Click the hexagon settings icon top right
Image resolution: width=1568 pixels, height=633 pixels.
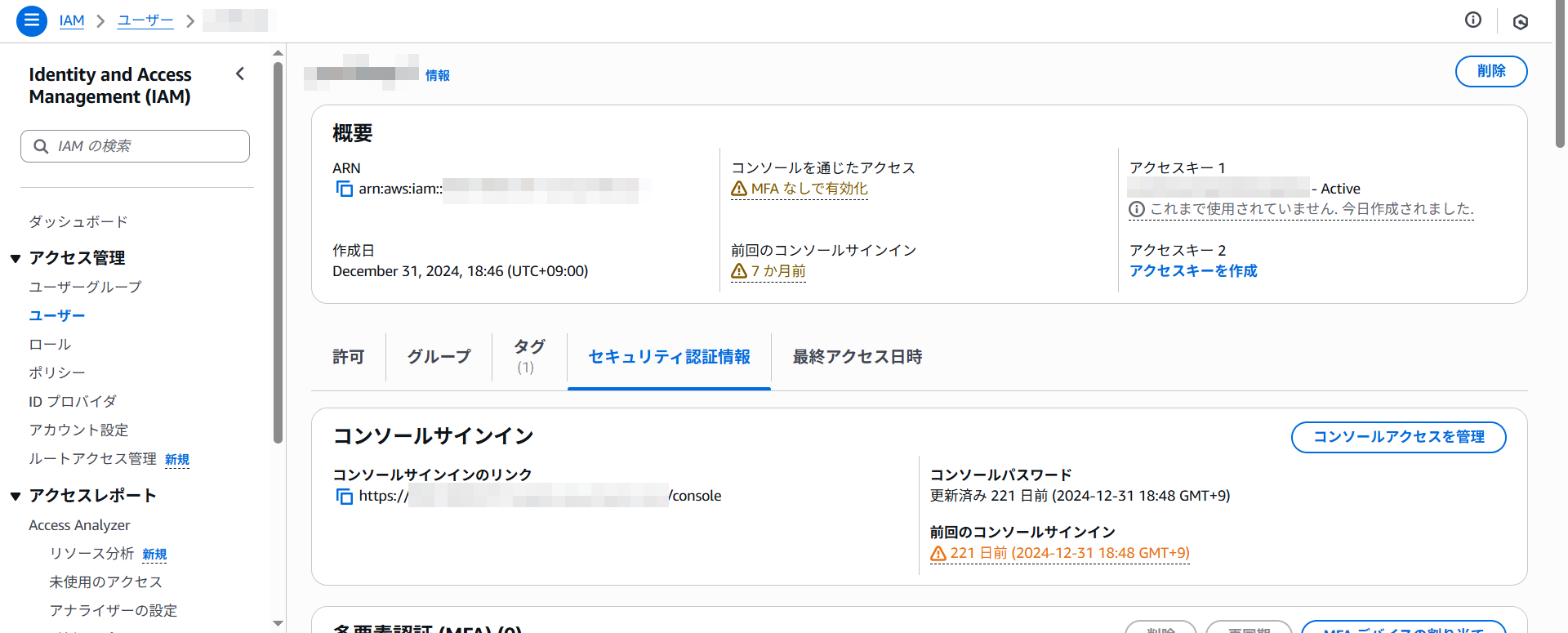(1520, 22)
